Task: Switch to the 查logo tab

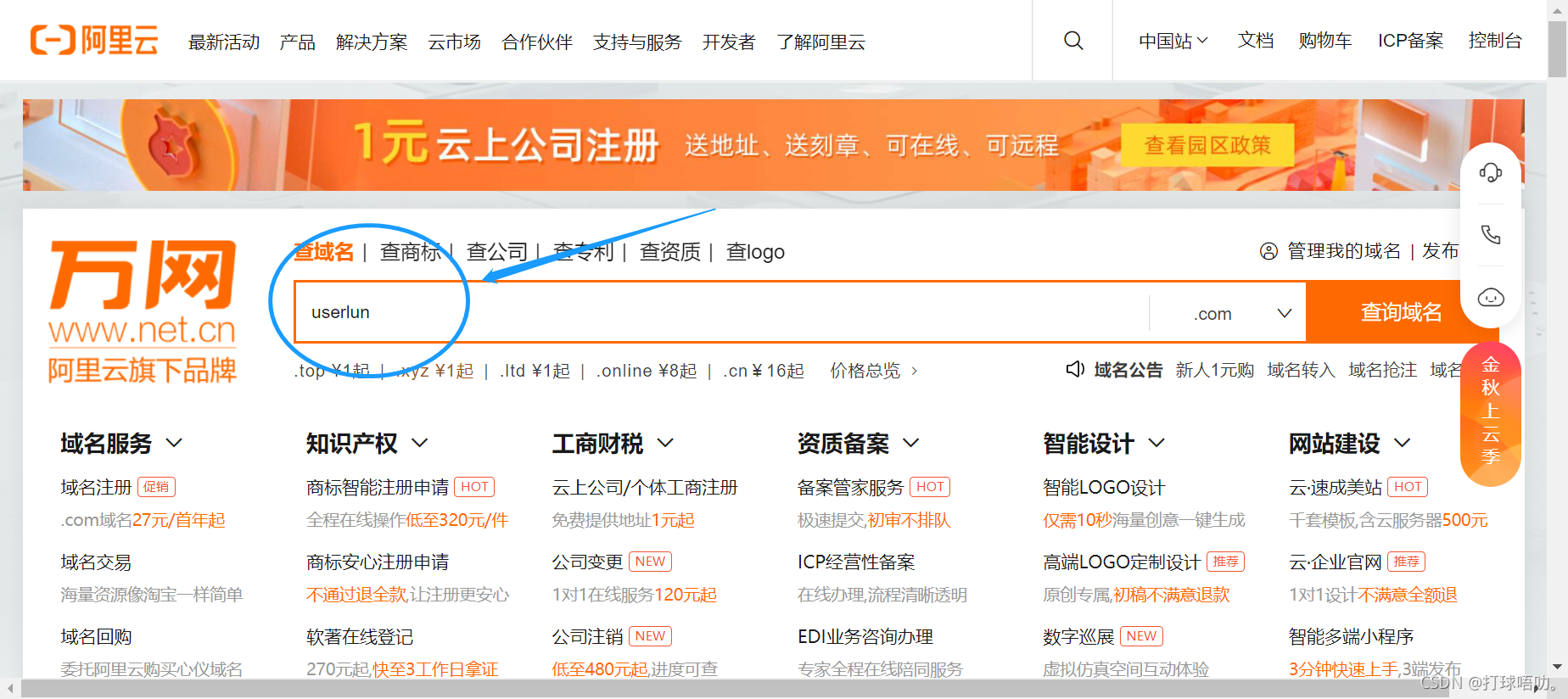Action: tap(755, 252)
